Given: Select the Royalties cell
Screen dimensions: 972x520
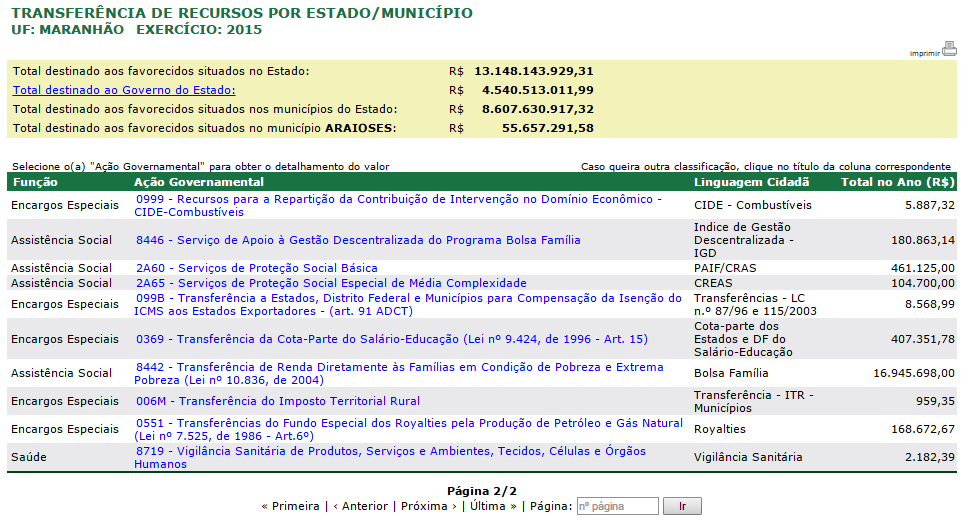Looking at the screenshot, I should click(720, 429).
